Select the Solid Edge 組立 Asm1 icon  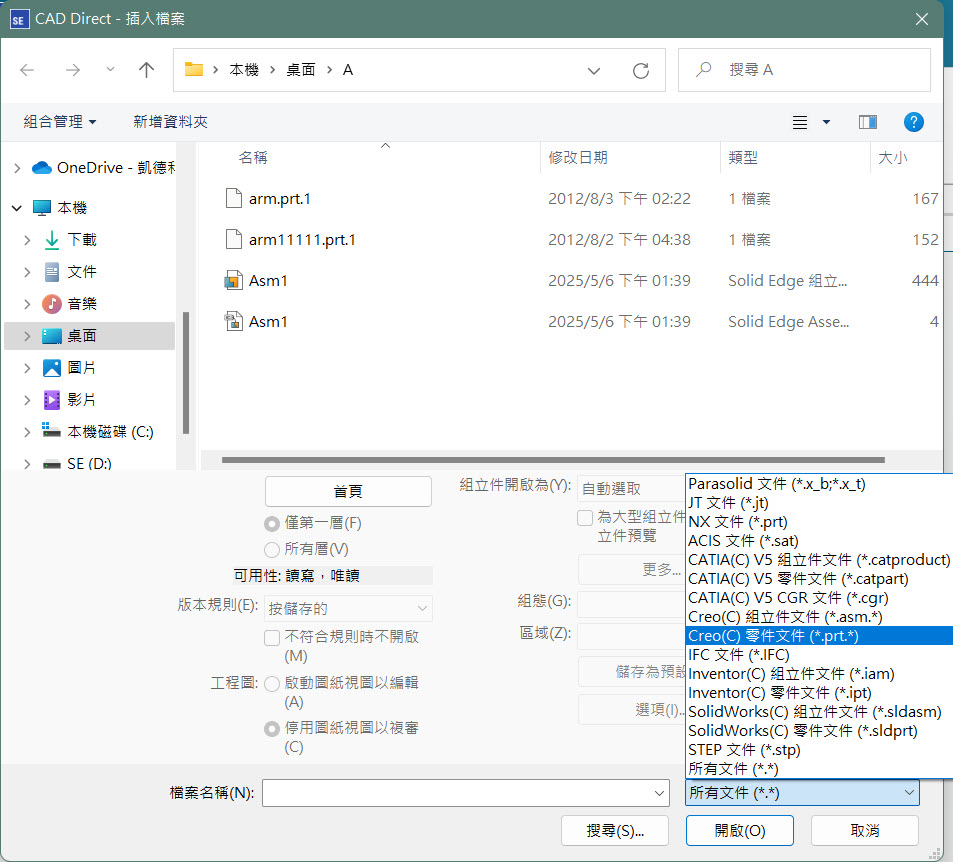pyautogui.click(x=234, y=280)
